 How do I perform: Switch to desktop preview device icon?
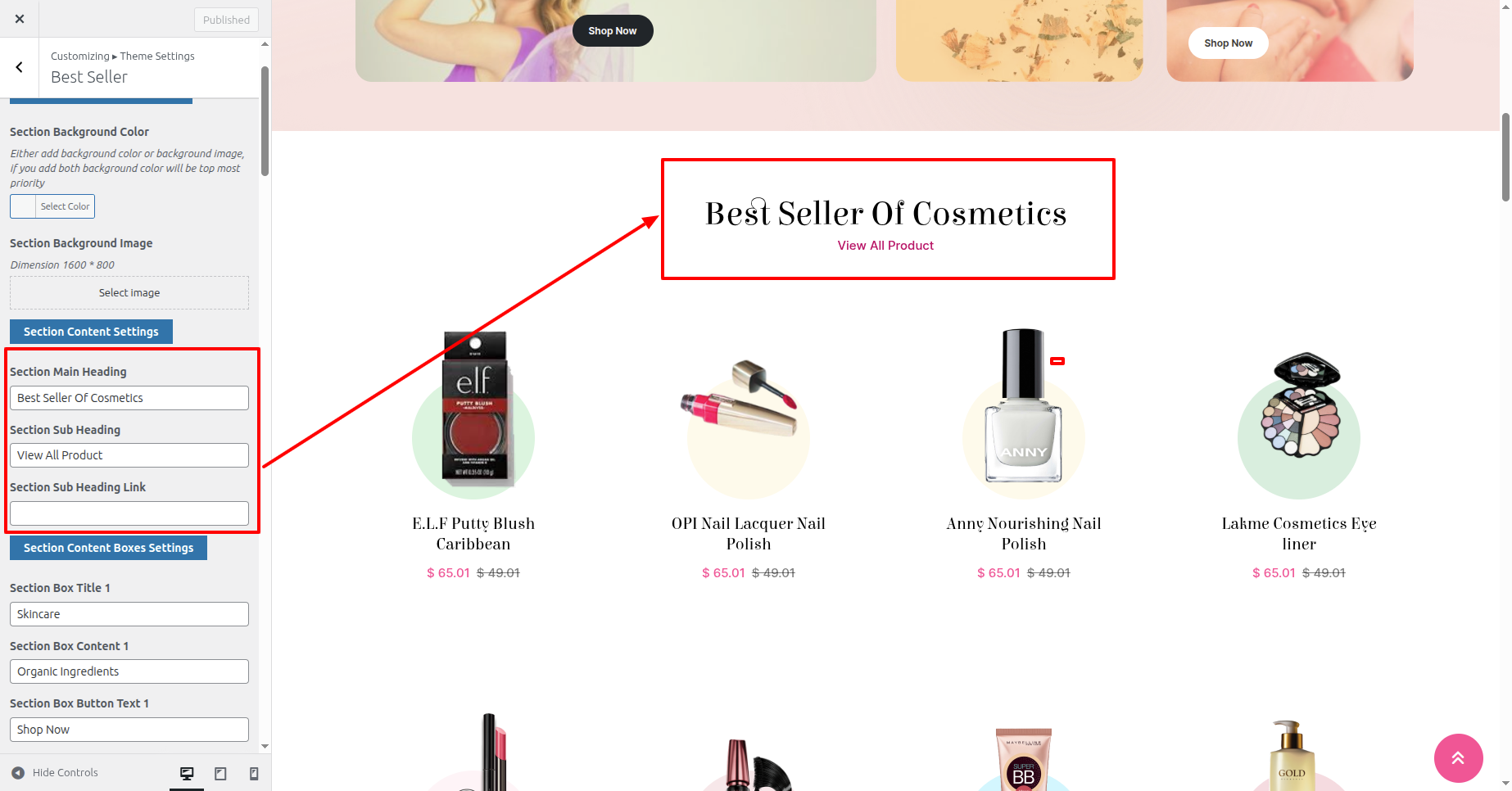click(187, 773)
